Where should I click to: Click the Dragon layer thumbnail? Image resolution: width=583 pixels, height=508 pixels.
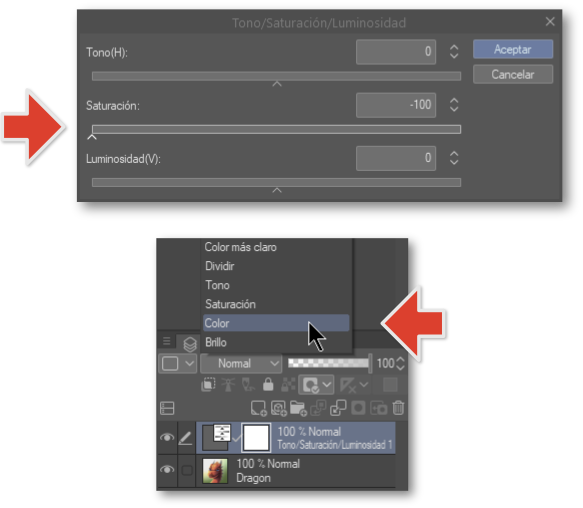tap(215, 471)
